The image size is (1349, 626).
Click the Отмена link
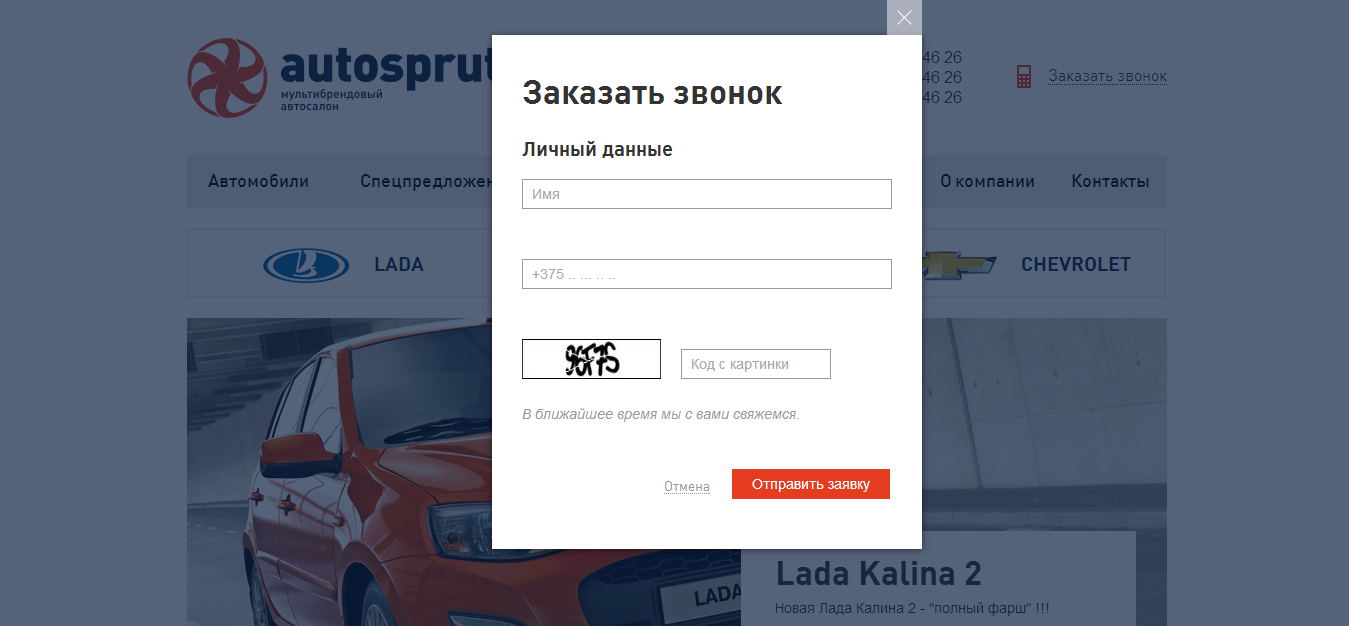[687, 487]
